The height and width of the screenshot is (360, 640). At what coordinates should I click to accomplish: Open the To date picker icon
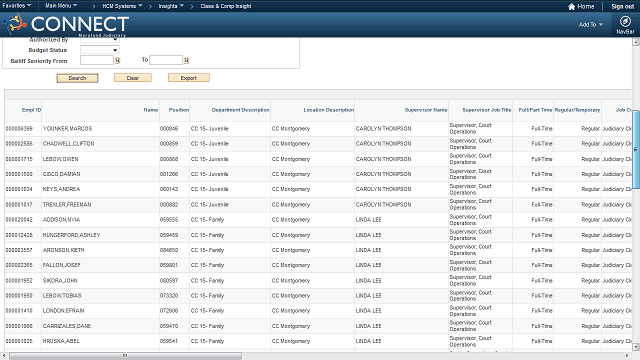187,60
